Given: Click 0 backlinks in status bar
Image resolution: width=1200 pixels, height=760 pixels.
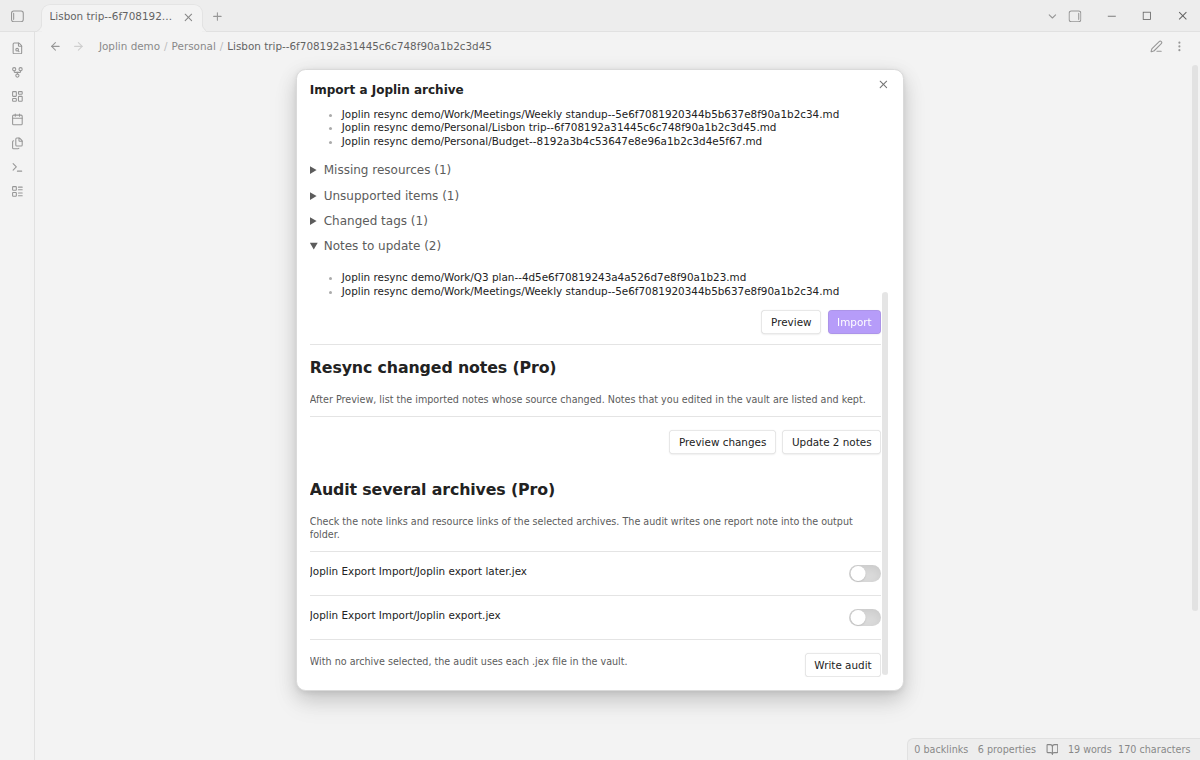Looking at the screenshot, I should [941, 749].
